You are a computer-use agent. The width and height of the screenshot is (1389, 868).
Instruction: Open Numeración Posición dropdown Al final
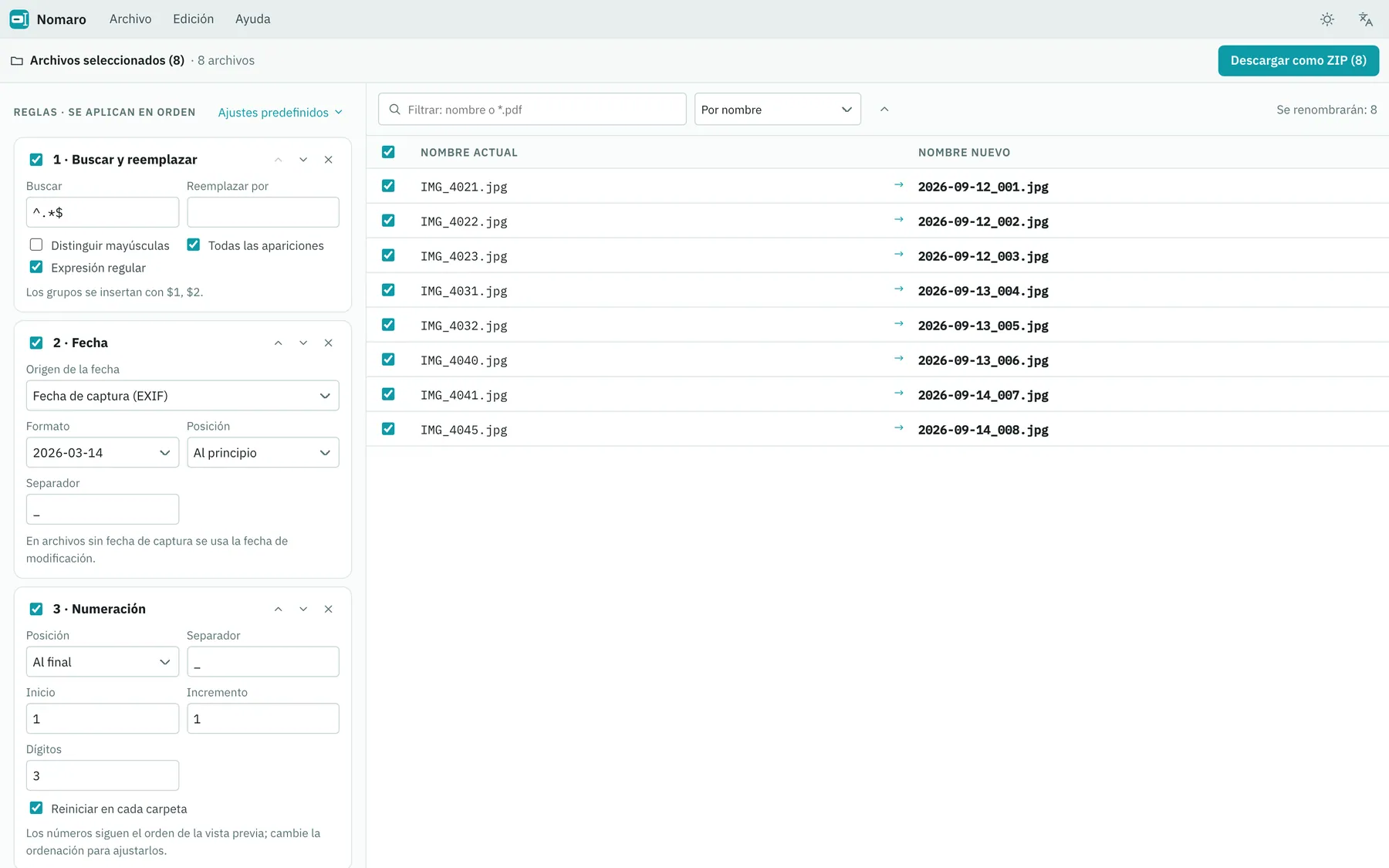click(103, 662)
